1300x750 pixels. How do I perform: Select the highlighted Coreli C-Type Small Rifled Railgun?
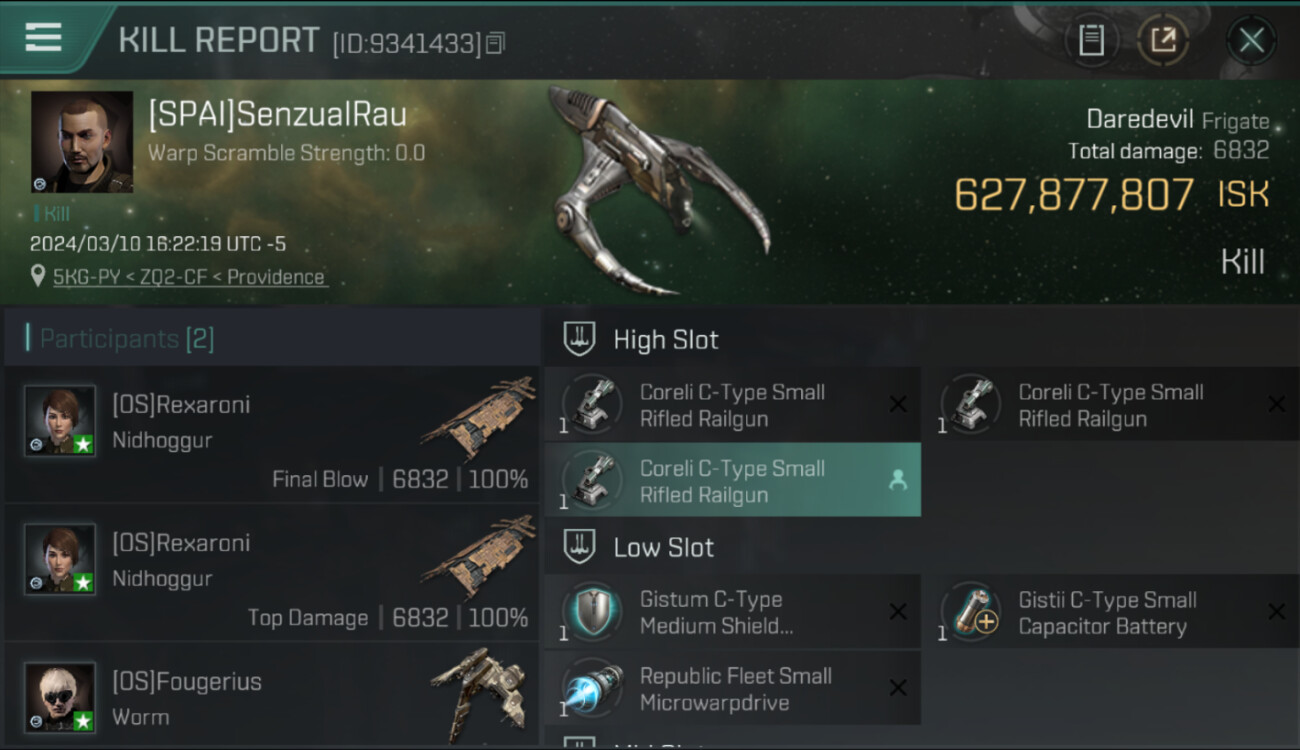[732, 481]
